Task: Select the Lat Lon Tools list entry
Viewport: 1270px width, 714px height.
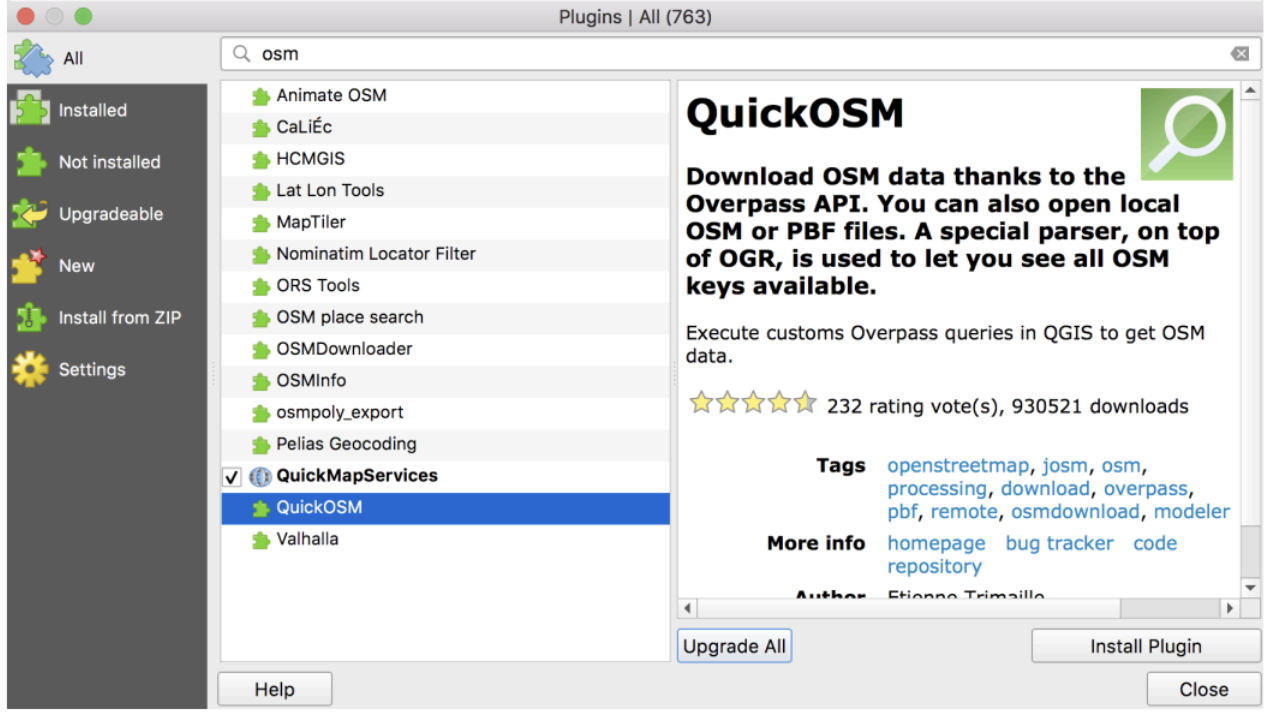Action: 445,191
